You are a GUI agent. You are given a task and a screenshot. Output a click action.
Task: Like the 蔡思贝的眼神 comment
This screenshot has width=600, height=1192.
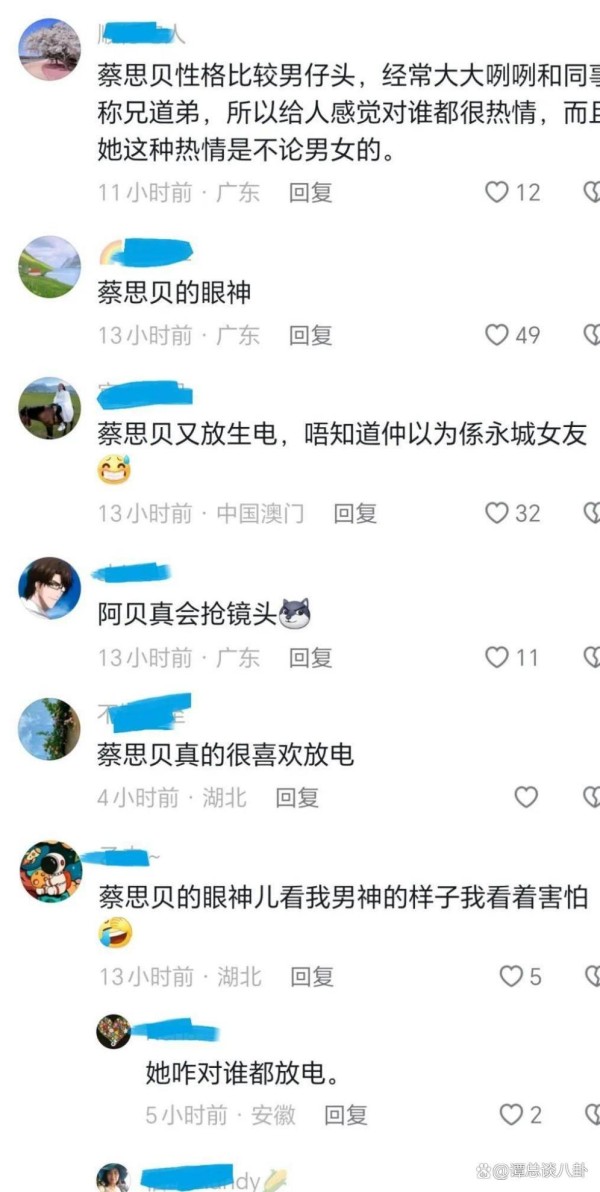point(497,334)
